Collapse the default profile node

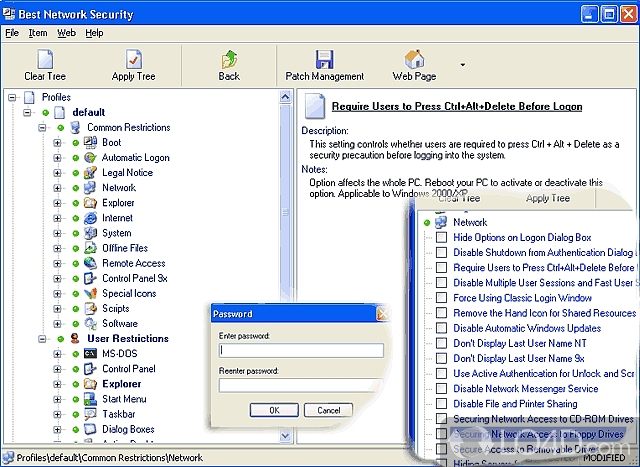click(x=27, y=112)
